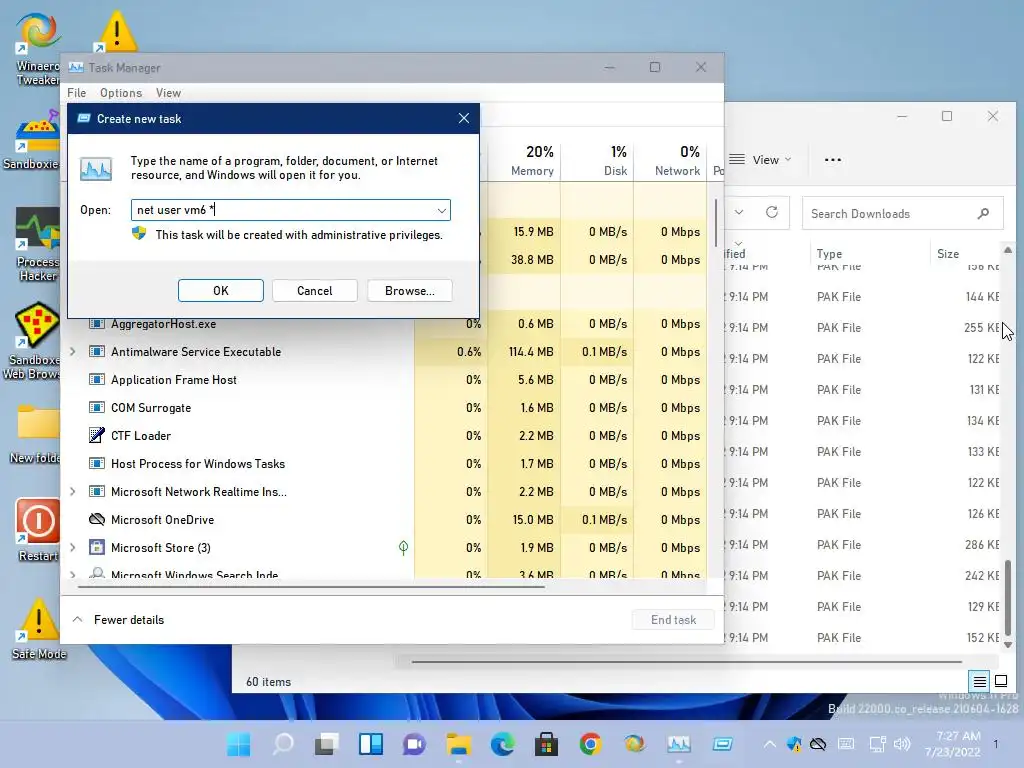This screenshot has width=1024, height=768.
Task: Open Task Manager View menu
Action: click(x=168, y=93)
